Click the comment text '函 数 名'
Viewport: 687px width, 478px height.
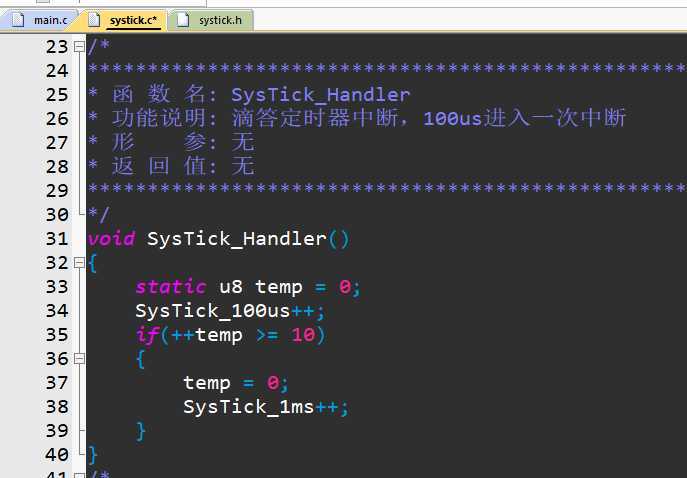click(159, 94)
